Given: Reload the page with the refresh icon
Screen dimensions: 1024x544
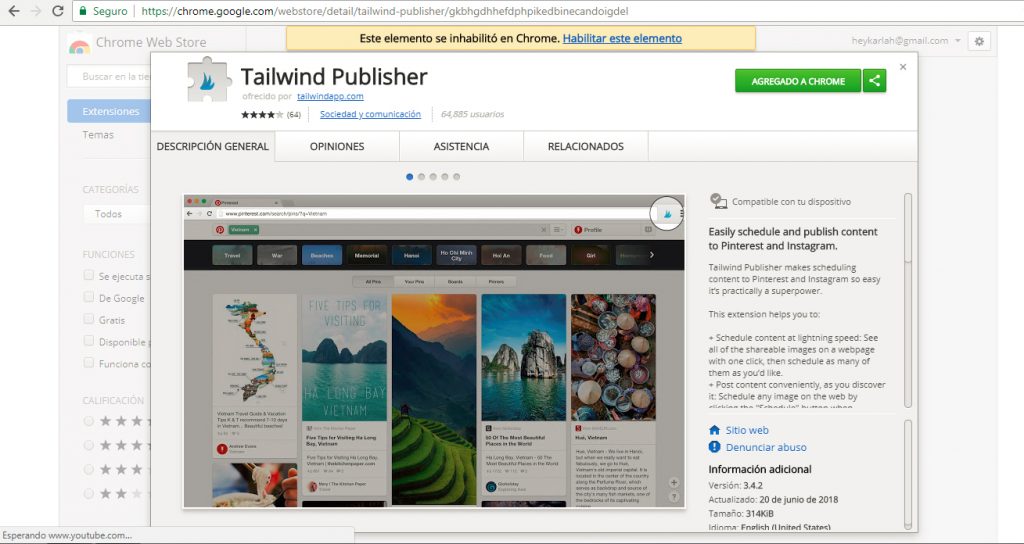Looking at the screenshot, I should click(57, 11).
